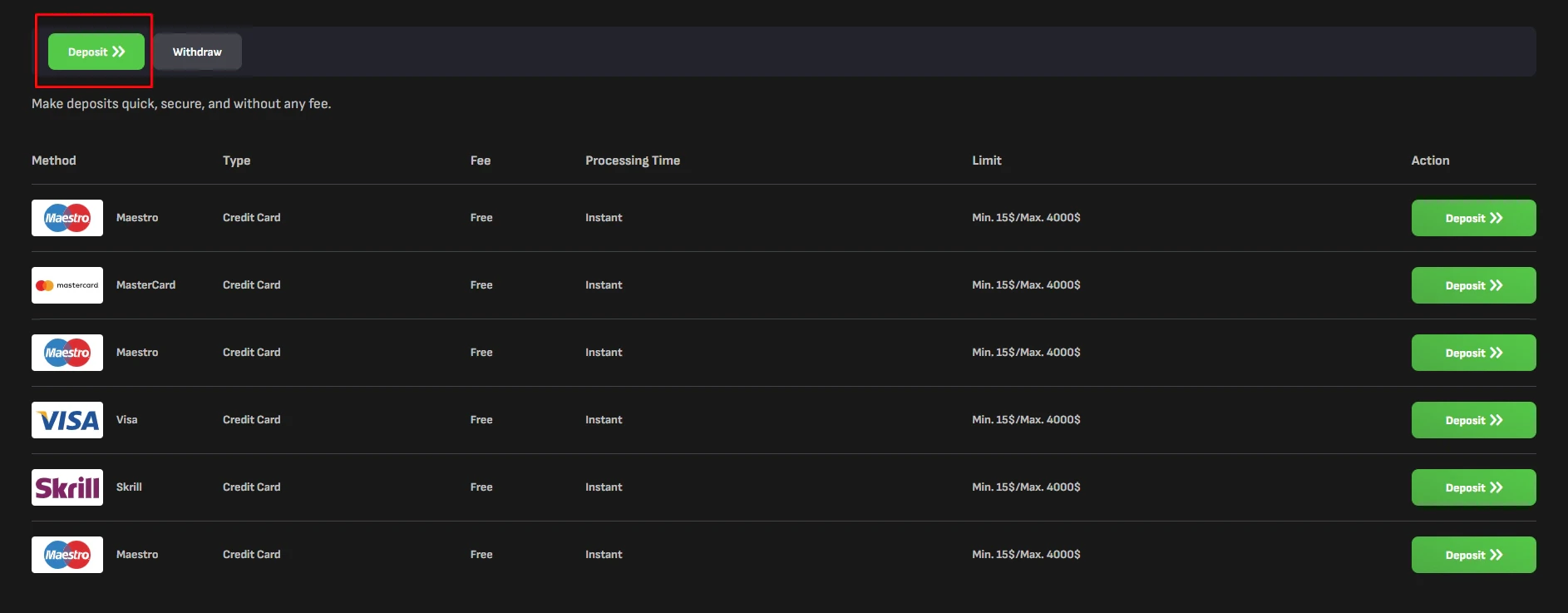
Task: Click the VISA logo icon
Action: [67, 420]
